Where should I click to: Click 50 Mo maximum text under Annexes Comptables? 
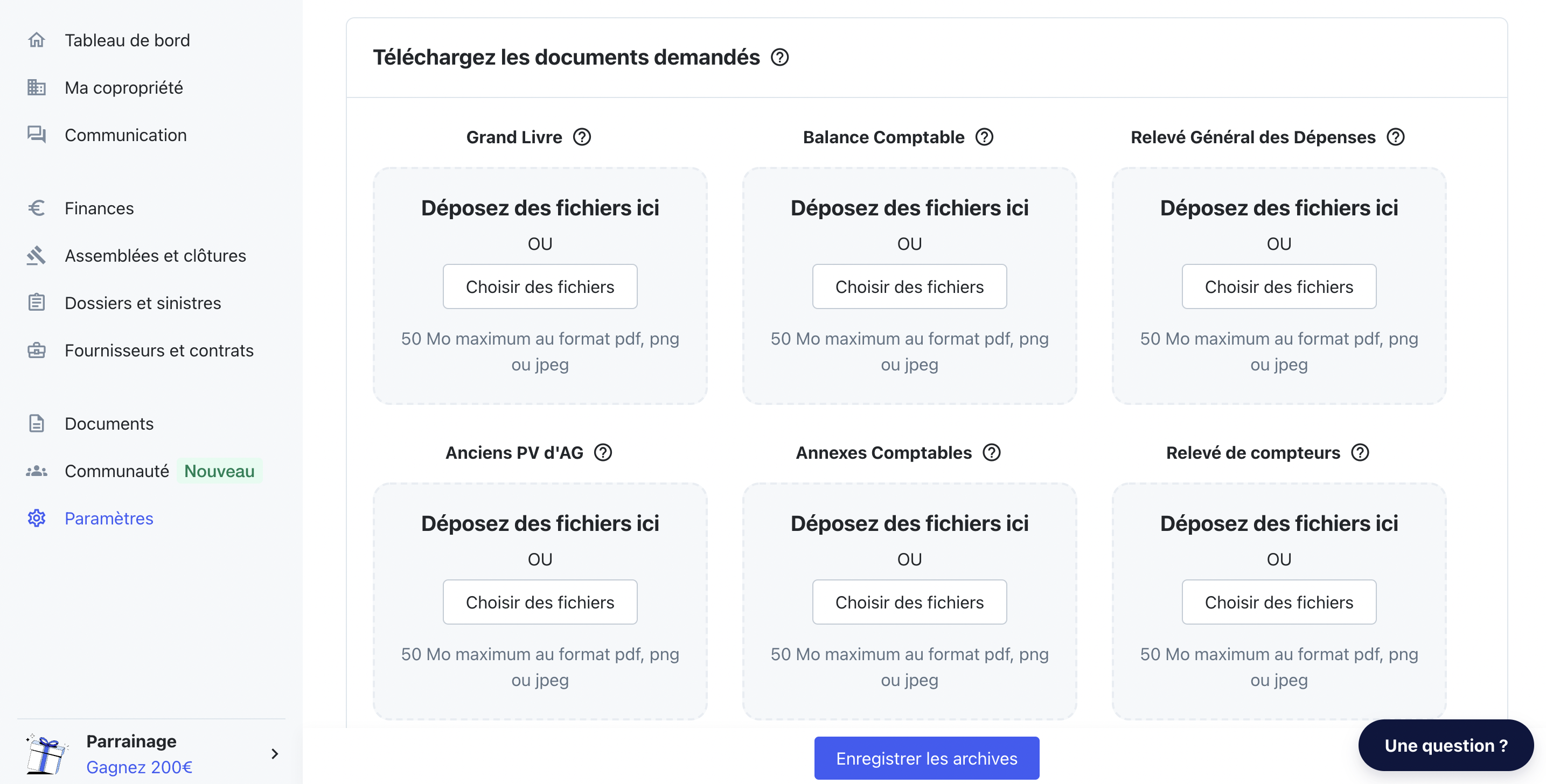tap(910, 667)
